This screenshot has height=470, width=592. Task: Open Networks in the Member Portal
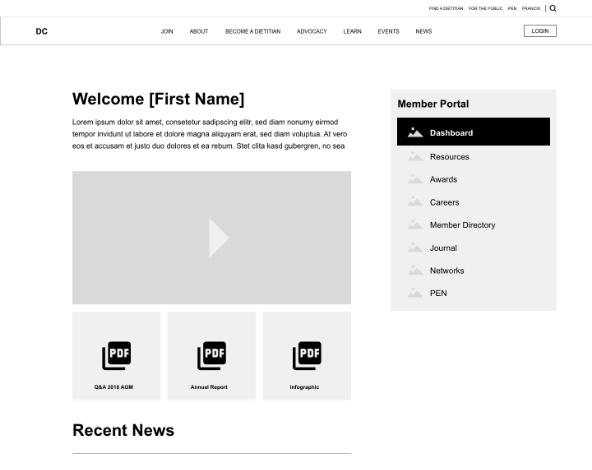(447, 271)
